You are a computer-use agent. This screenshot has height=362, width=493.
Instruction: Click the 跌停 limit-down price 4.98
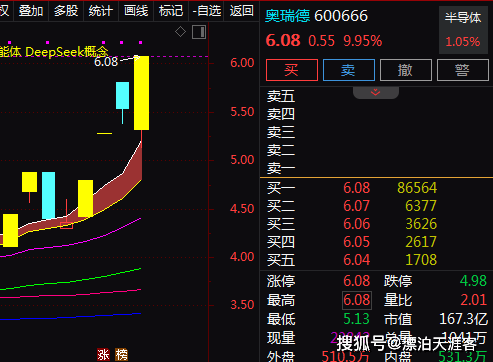(473, 281)
